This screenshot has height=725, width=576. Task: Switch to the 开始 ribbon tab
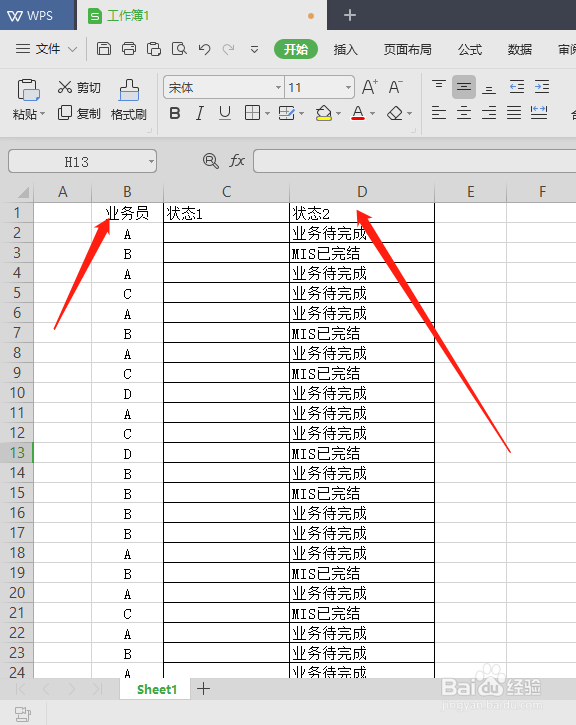point(296,49)
